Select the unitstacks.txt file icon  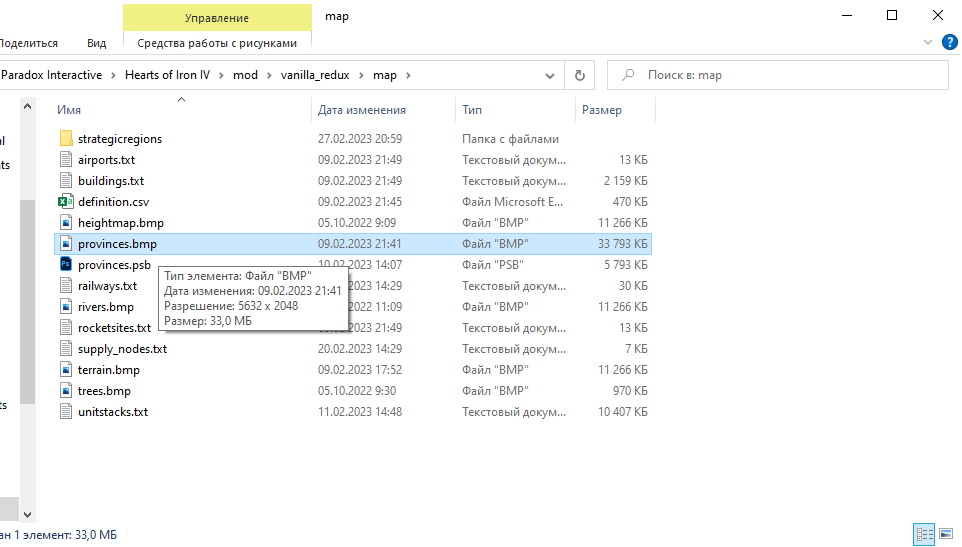point(66,411)
